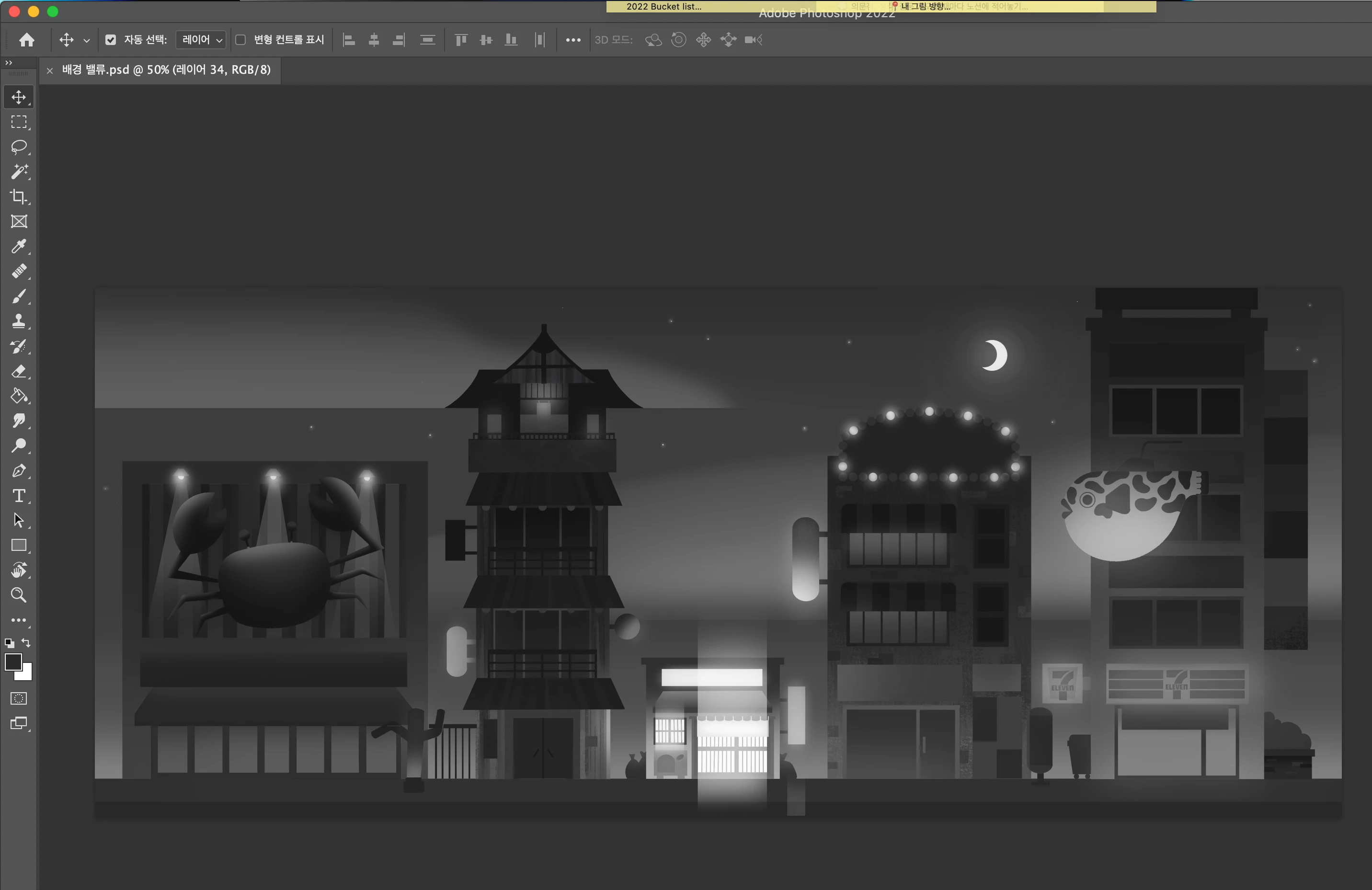Screen dimensions: 1372x890
Task: Select the Zoom tool
Action: pyautogui.click(x=19, y=595)
